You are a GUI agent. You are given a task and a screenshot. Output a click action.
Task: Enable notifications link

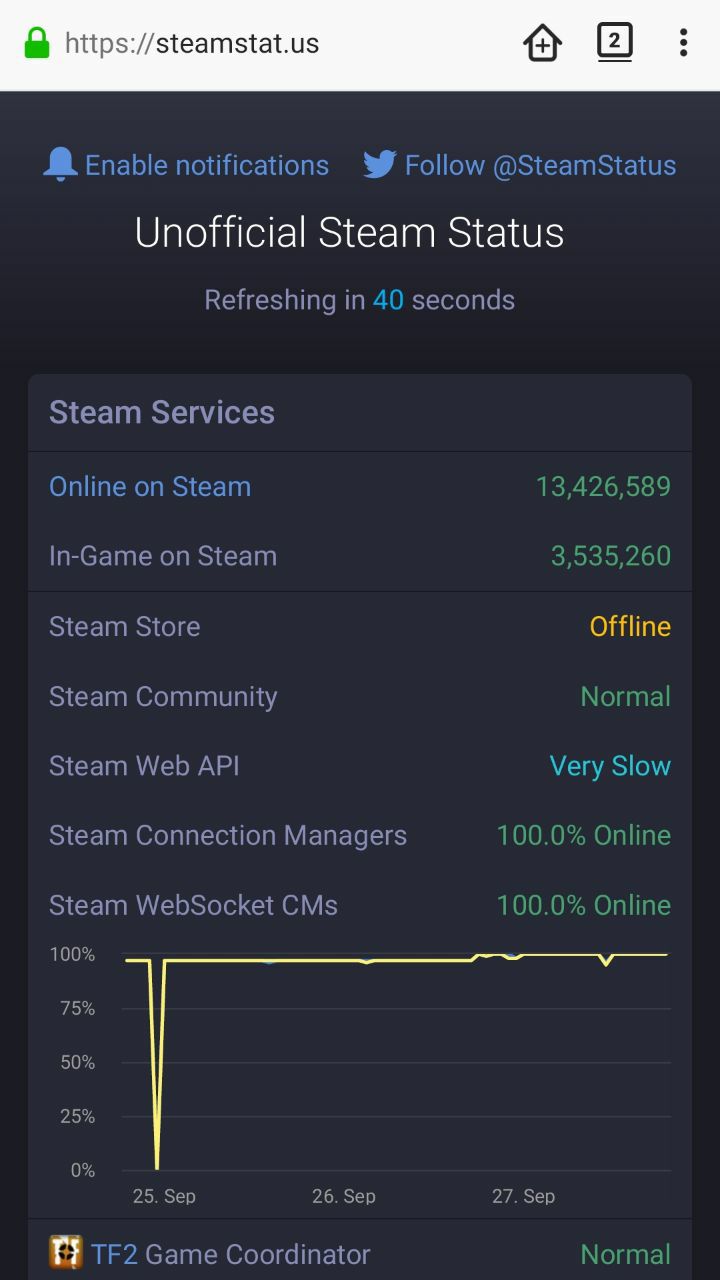tap(207, 165)
